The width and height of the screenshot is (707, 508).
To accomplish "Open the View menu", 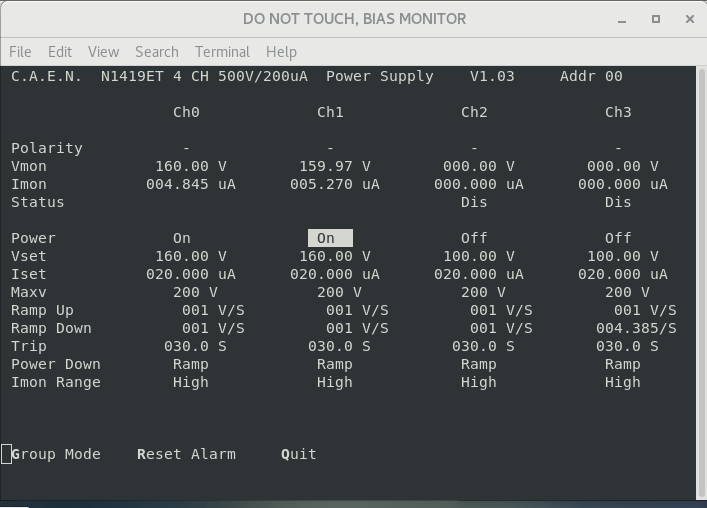I will tap(103, 52).
